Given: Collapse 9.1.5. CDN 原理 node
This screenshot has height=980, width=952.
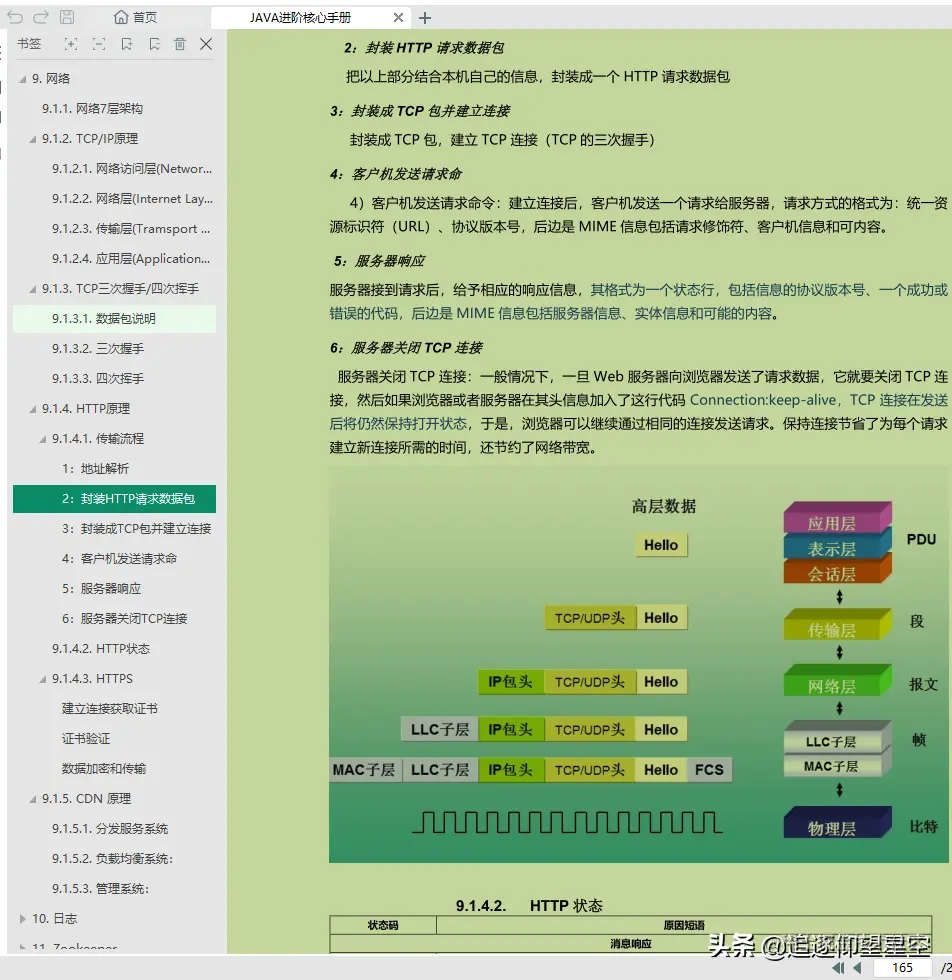Looking at the screenshot, I should click(x=33, y=799).
